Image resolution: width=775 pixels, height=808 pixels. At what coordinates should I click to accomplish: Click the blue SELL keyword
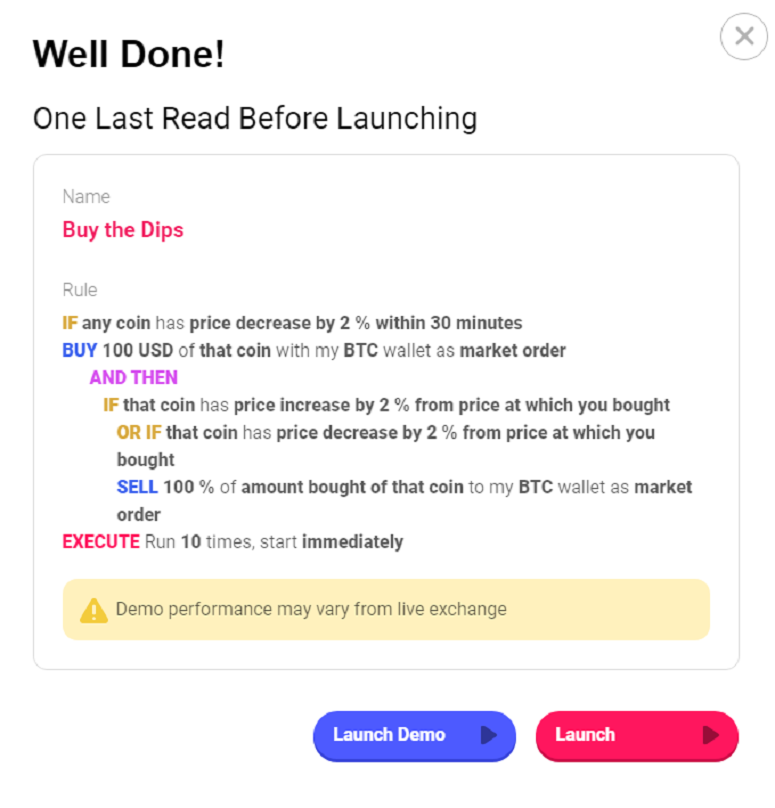point(137,487)
